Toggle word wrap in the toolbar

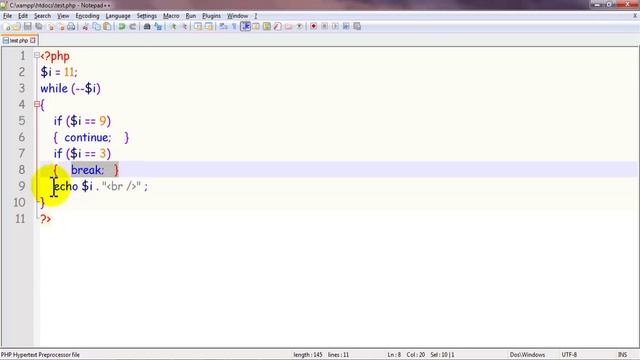click(x=223, y=27)
